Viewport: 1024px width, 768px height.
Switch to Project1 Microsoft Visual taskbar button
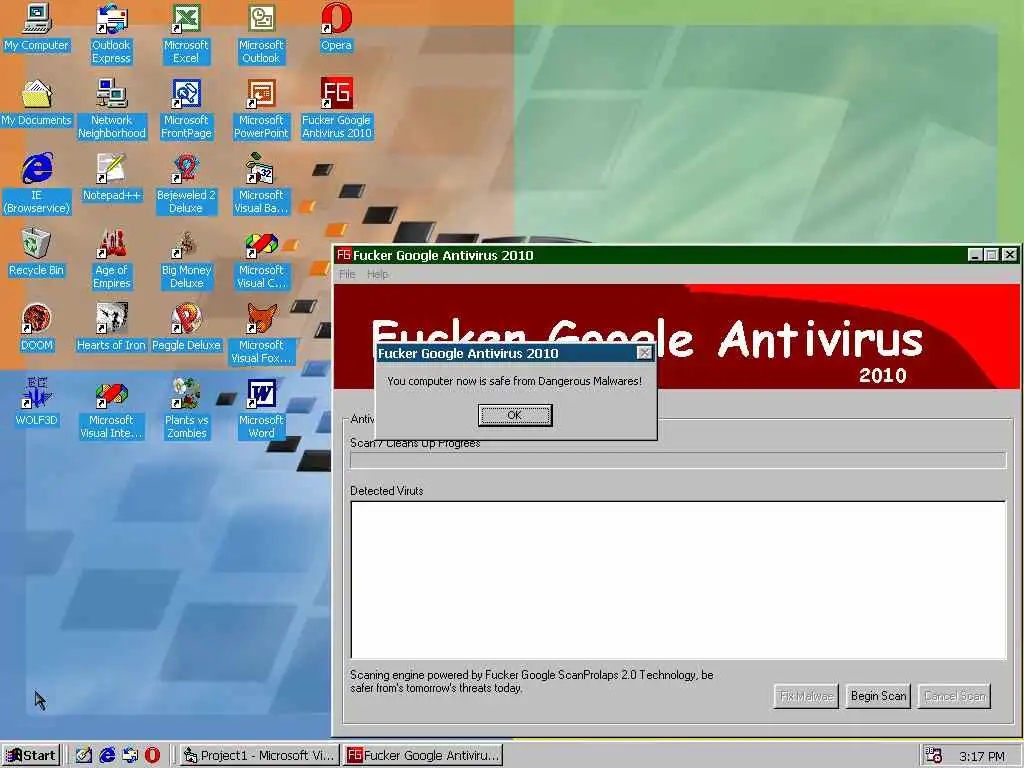click(x=259, y=756)
